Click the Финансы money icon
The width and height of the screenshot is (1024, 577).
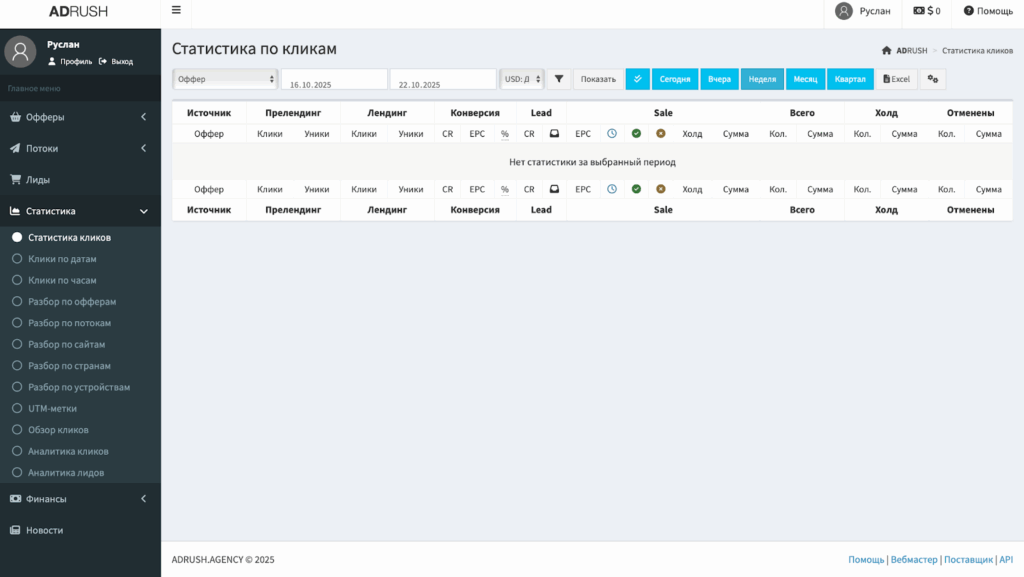[15, 499]
